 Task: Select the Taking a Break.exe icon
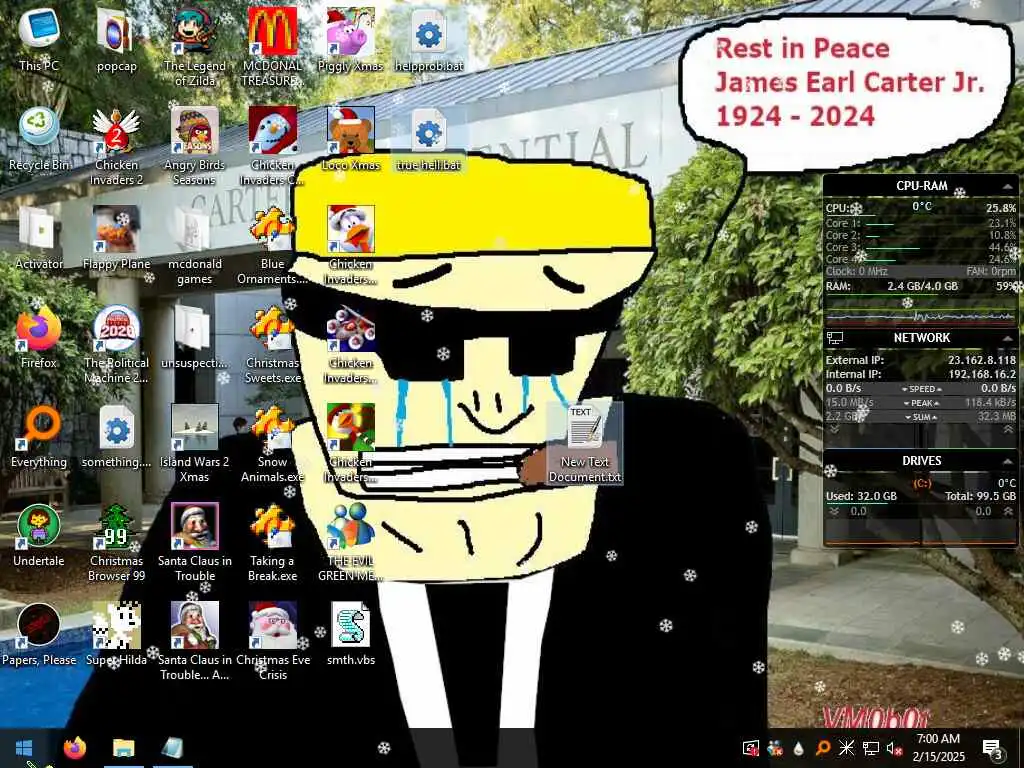272,543
